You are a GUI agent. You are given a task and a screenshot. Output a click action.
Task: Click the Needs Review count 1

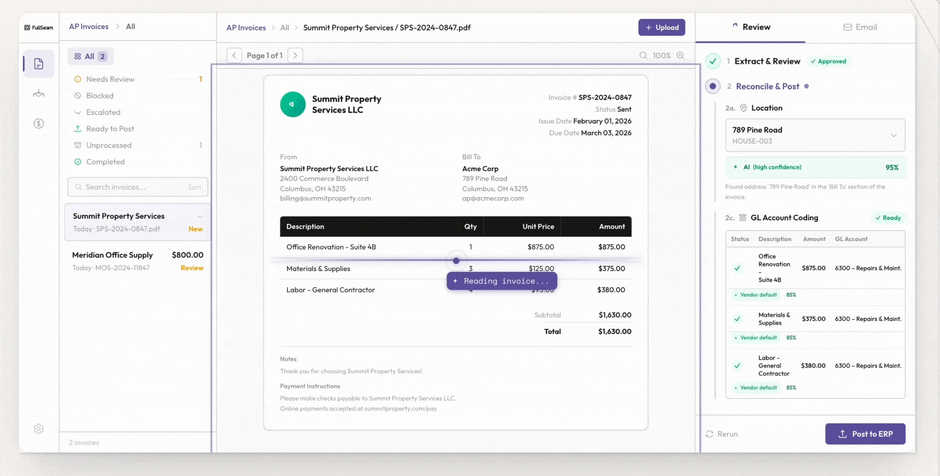(201, 79)
